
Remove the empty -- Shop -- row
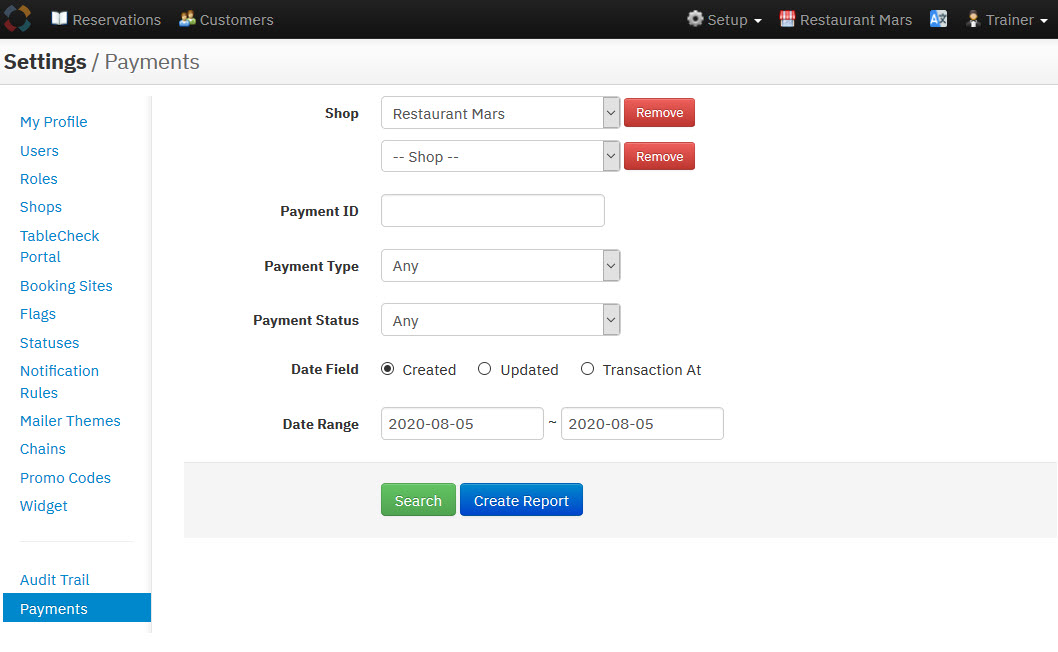(x=659, y=157)
